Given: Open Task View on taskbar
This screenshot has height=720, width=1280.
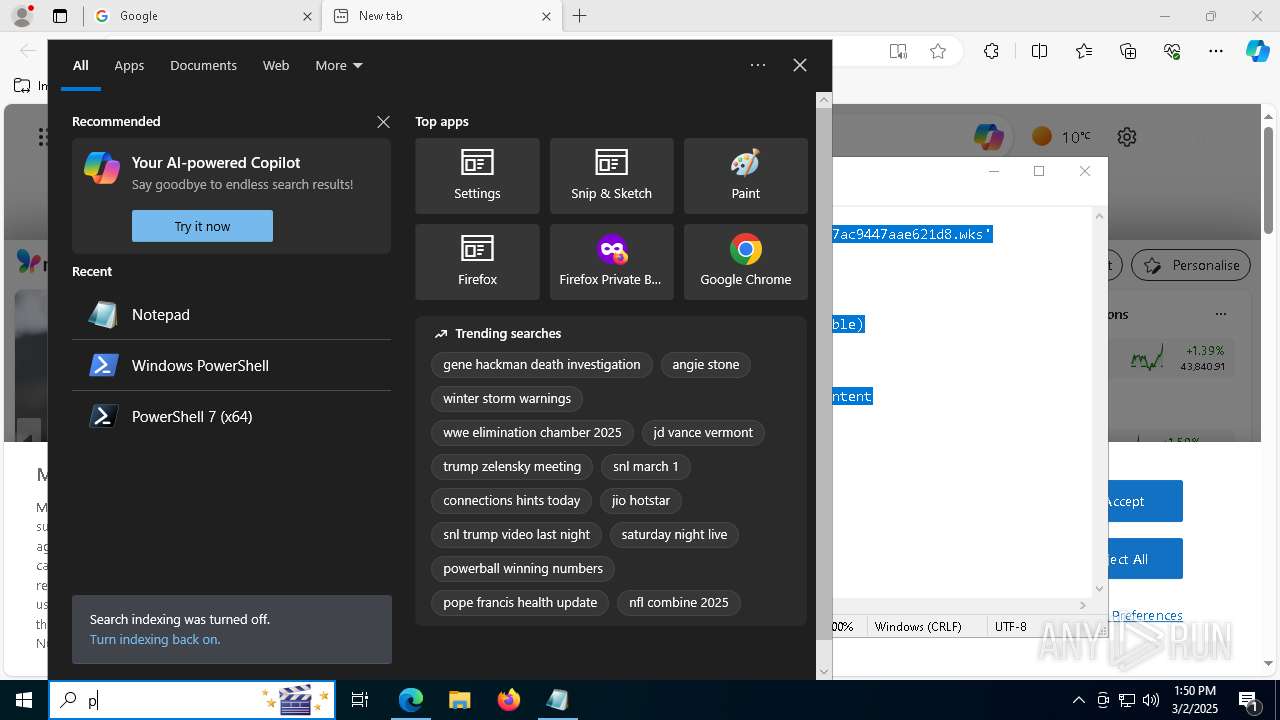Looking at the screenshot, I should pos(360,700).
